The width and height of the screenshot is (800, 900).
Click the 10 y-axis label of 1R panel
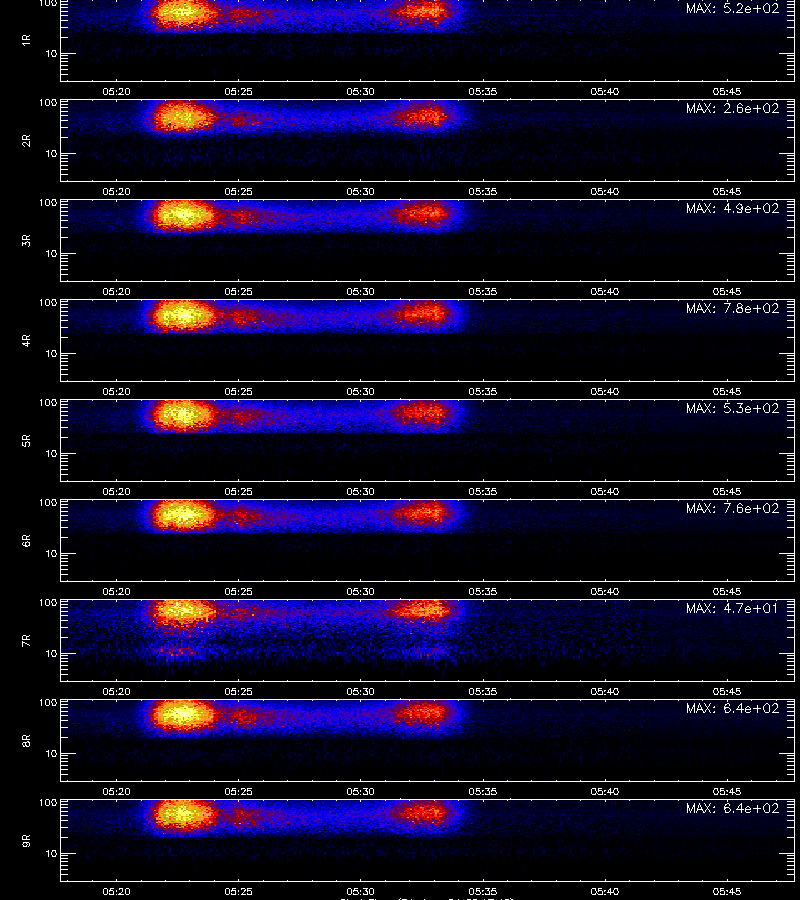51,54
